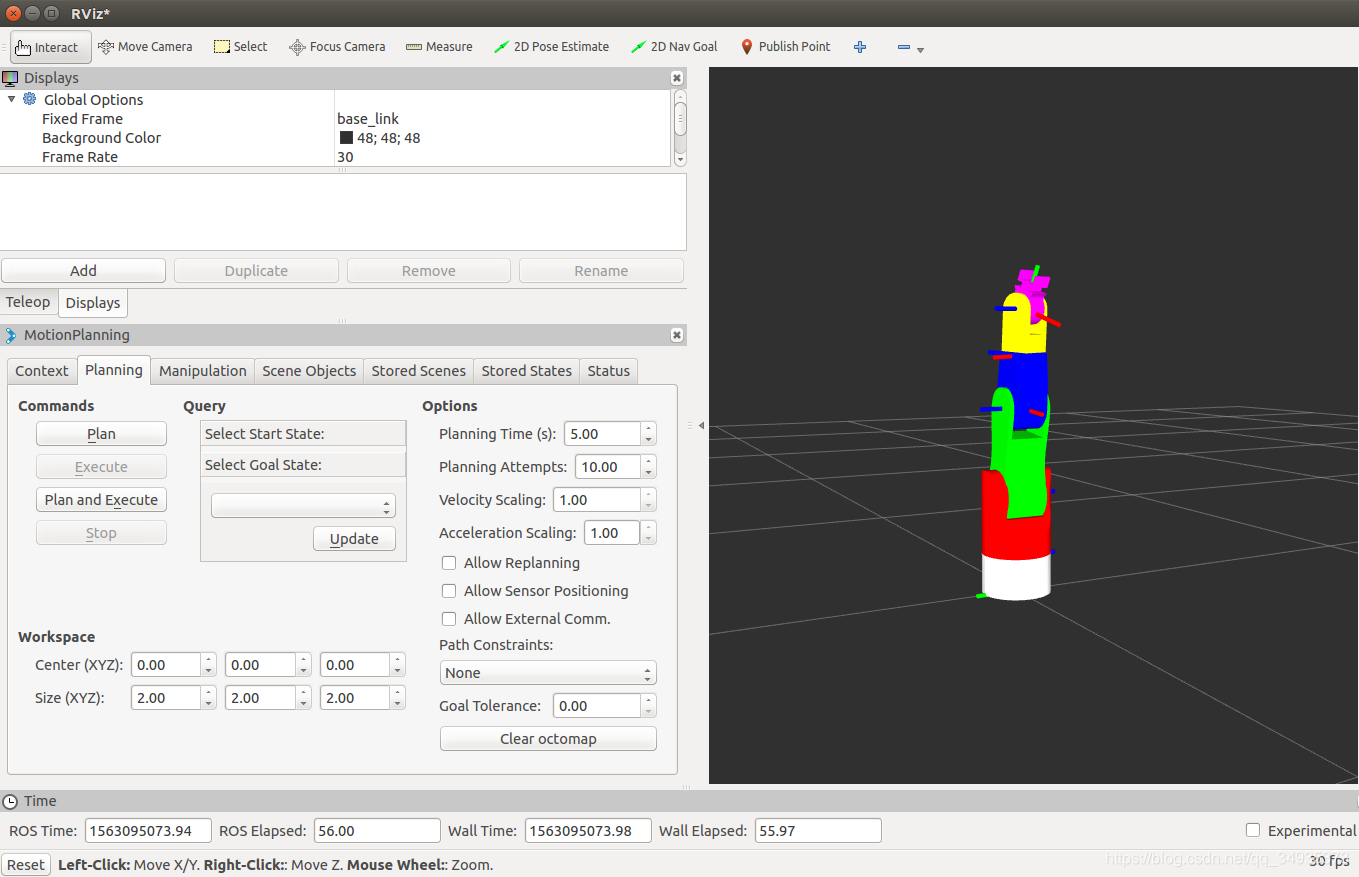Switch to the Teleop tab
The image size is (1359, 877).
pos(28,302)
